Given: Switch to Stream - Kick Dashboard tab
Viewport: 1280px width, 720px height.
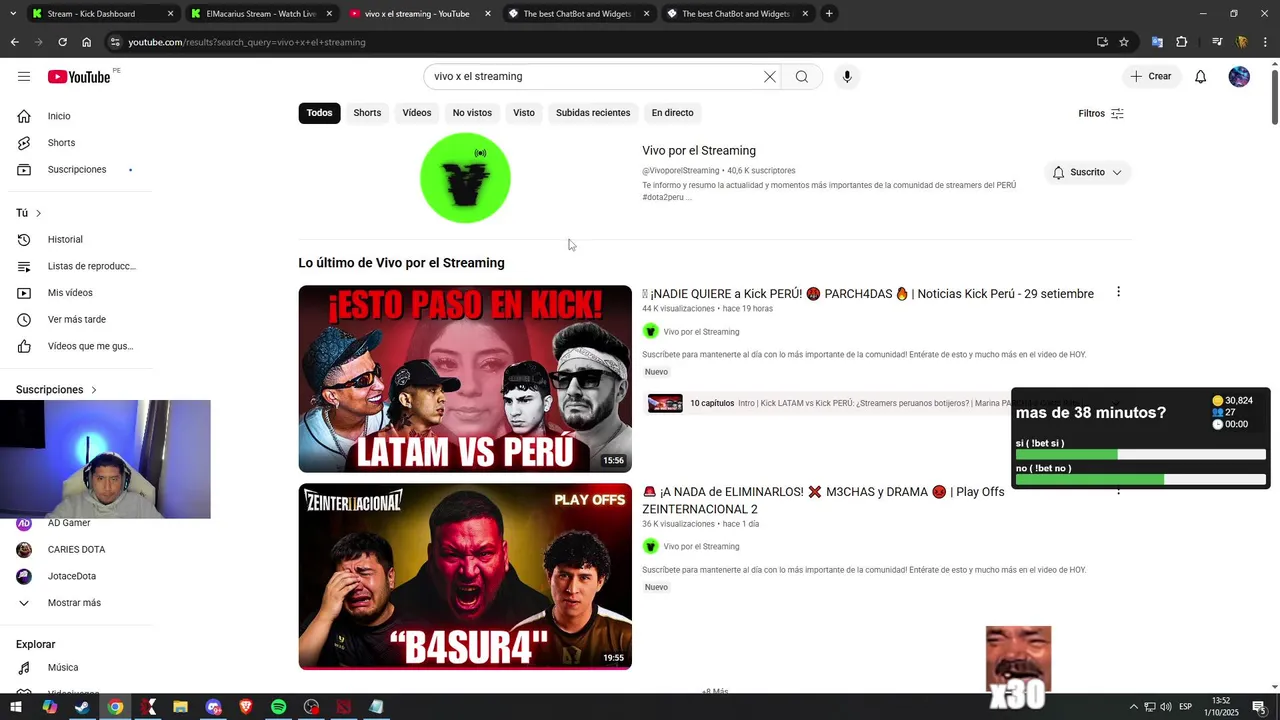Looking at the screenshot, I should pyautogui.click(x=100, y=14).
